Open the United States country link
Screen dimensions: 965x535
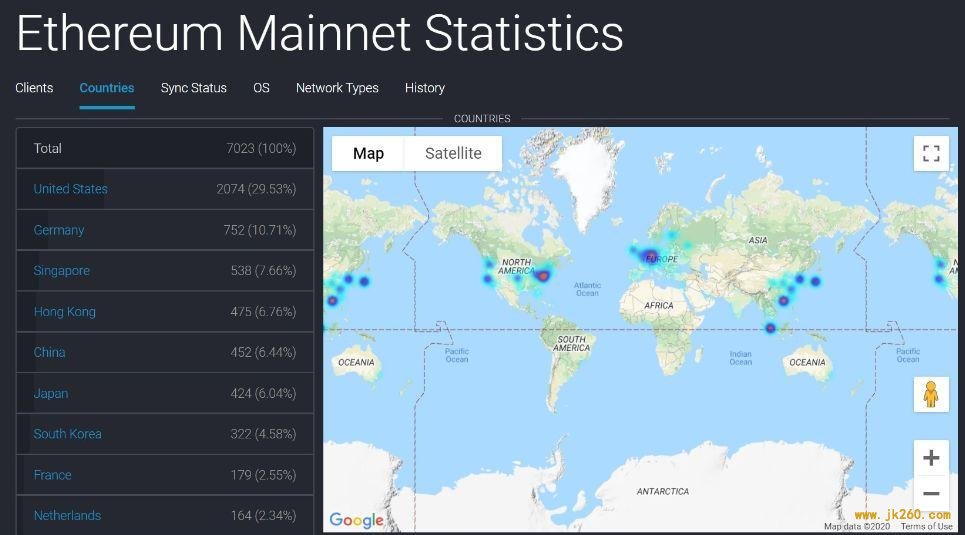pos(70,189)
